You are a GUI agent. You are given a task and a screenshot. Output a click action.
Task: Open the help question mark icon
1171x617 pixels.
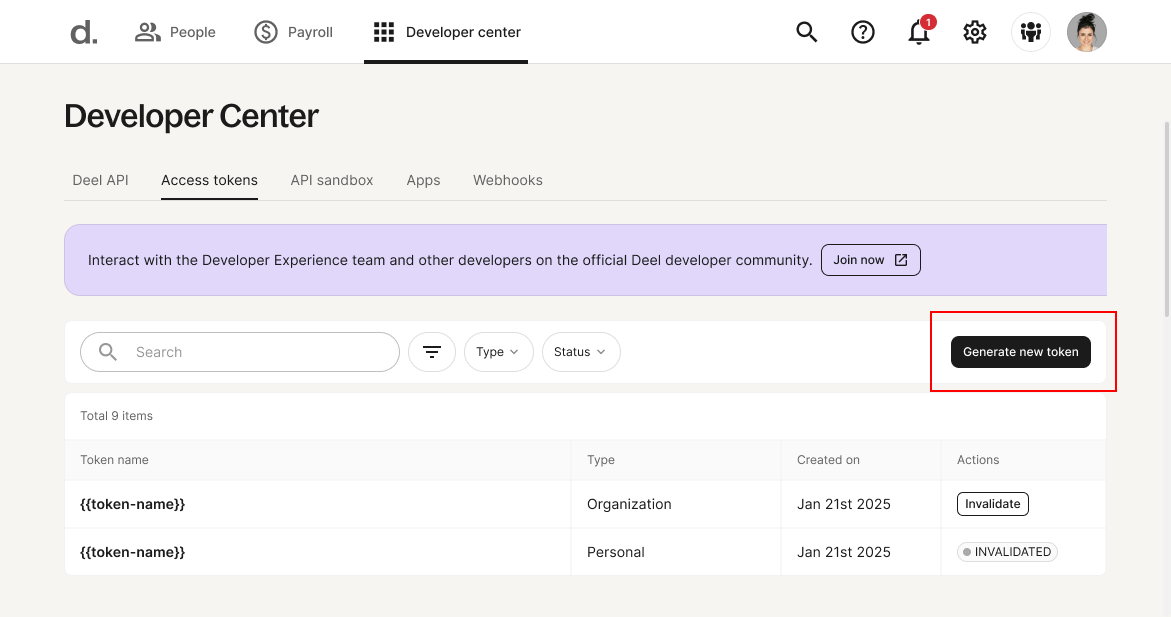(863, 32)
